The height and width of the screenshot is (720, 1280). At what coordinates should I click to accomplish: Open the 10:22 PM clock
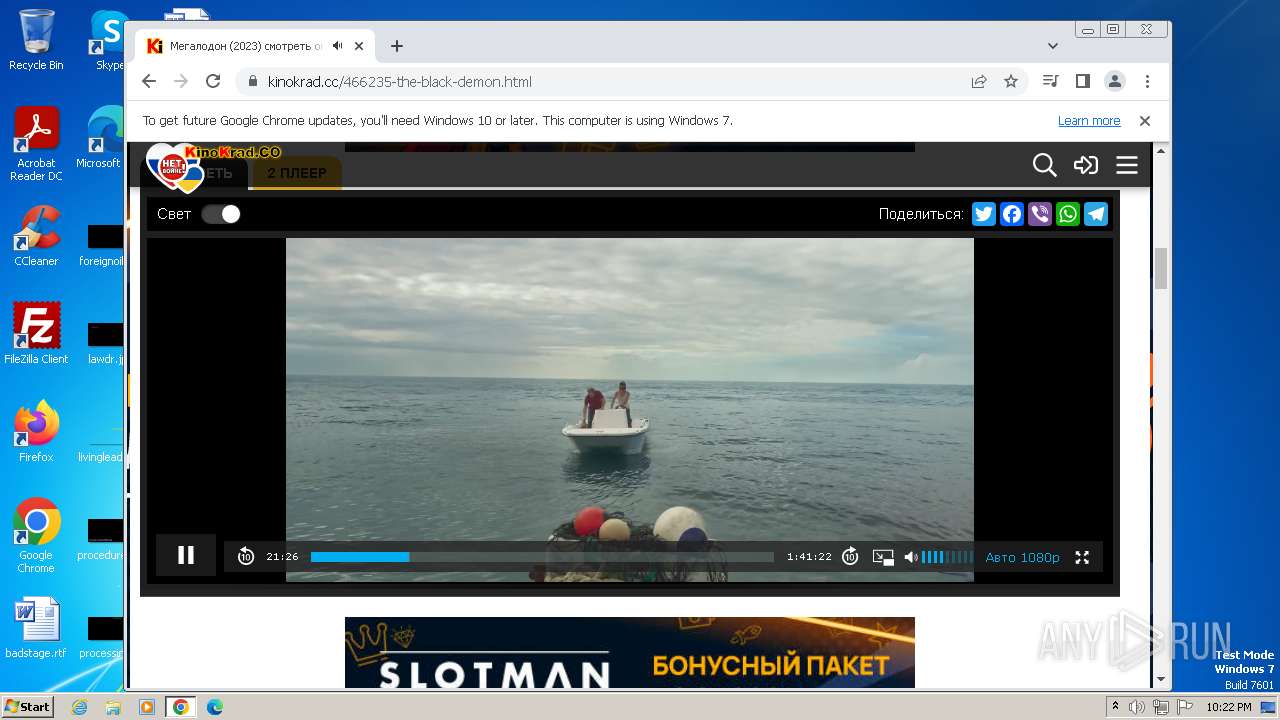tap(1229, 707)
